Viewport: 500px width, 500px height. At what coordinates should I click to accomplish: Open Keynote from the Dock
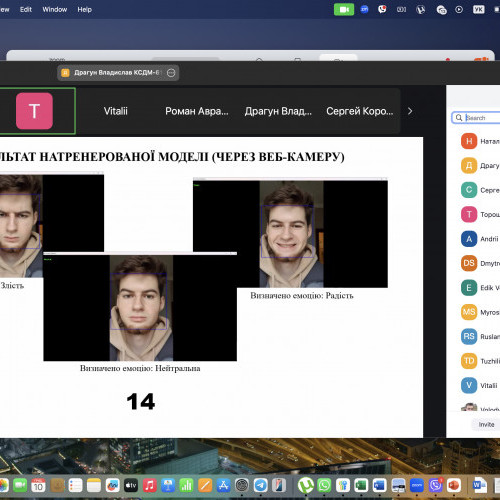click(x=168, y=485)
